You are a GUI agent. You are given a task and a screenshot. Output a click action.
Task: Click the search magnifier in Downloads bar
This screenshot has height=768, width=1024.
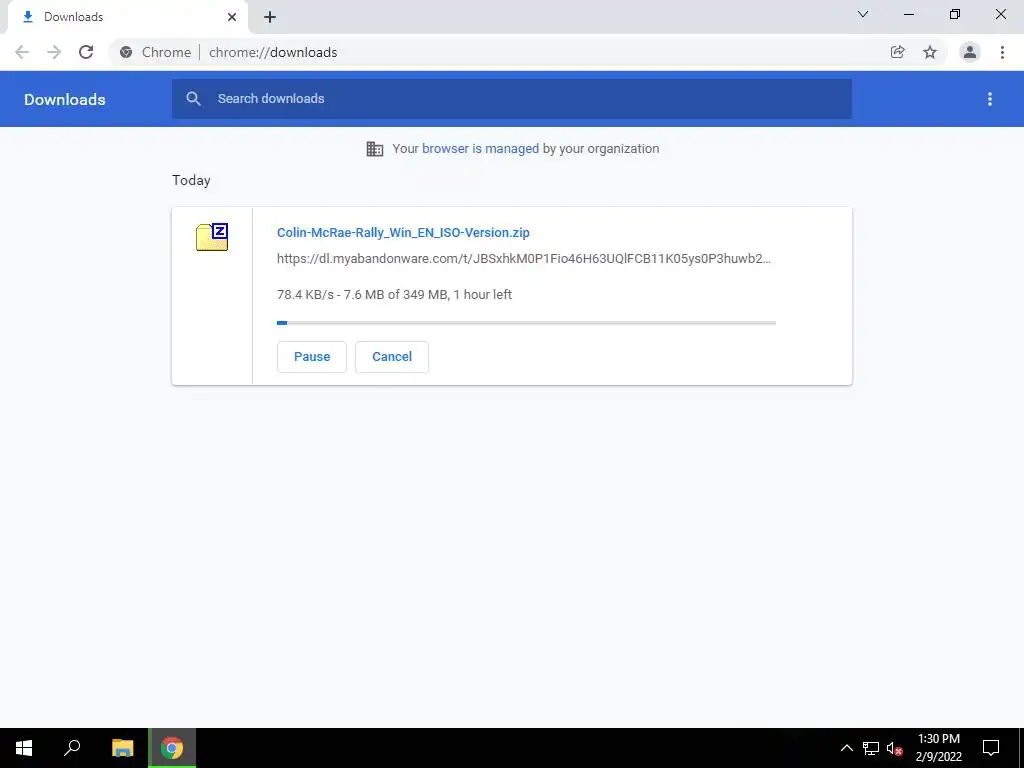pos(193,99)
